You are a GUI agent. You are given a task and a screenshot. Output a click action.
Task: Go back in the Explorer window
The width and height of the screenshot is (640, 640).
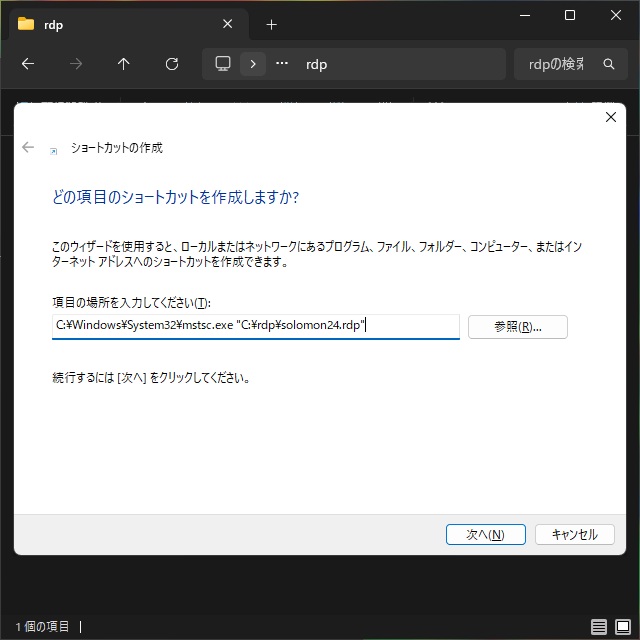pyautogui.click(x=28, y=64)
